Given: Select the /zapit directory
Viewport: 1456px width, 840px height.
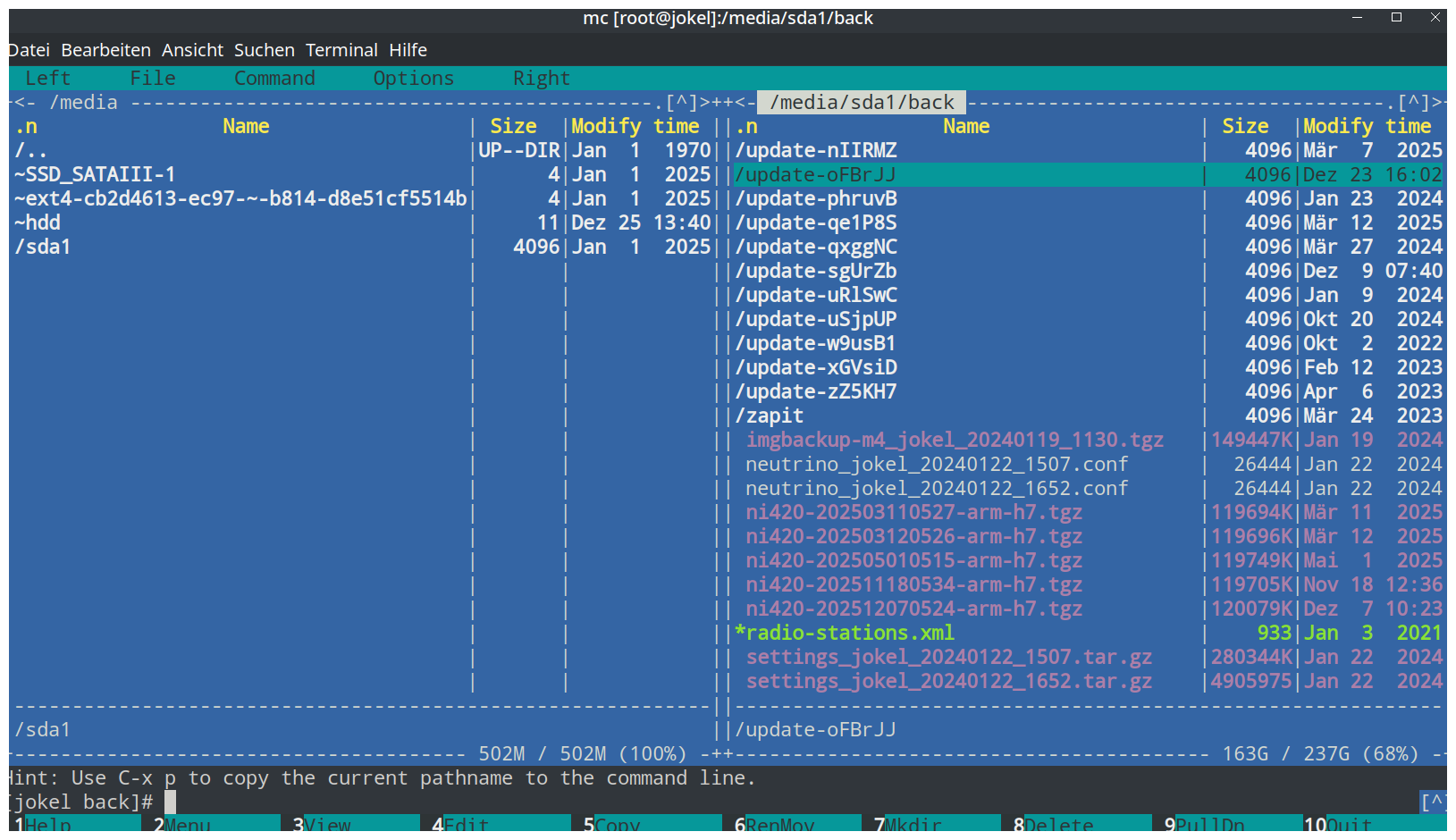Looking at the screenshot, I should 769,416.
